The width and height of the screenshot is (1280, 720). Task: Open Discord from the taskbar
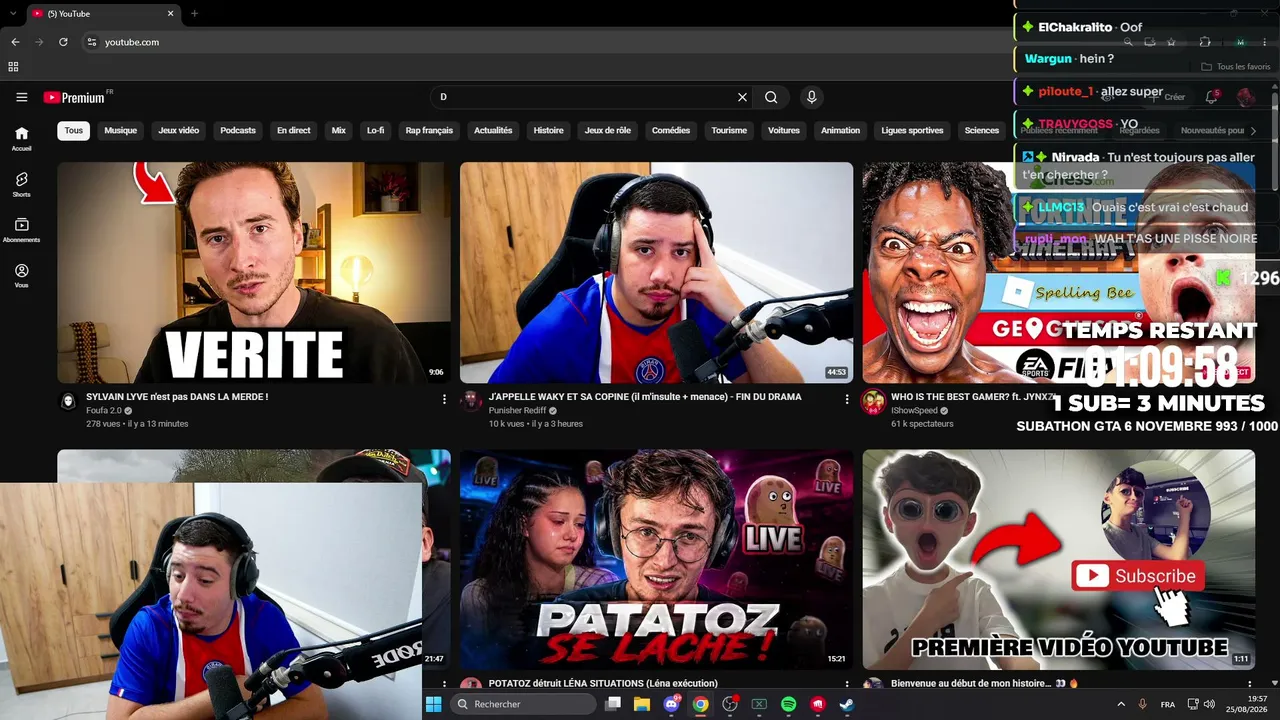[672, 704]
